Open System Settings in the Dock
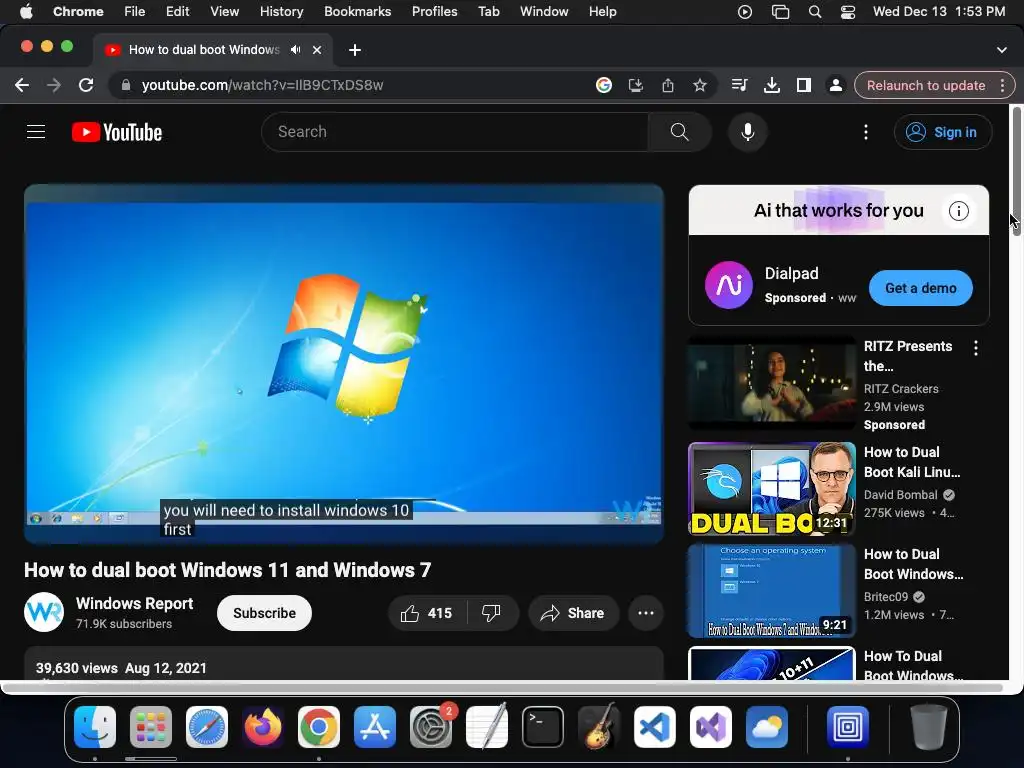This screenshot has width=1024, height=768. tap(431, 726)
